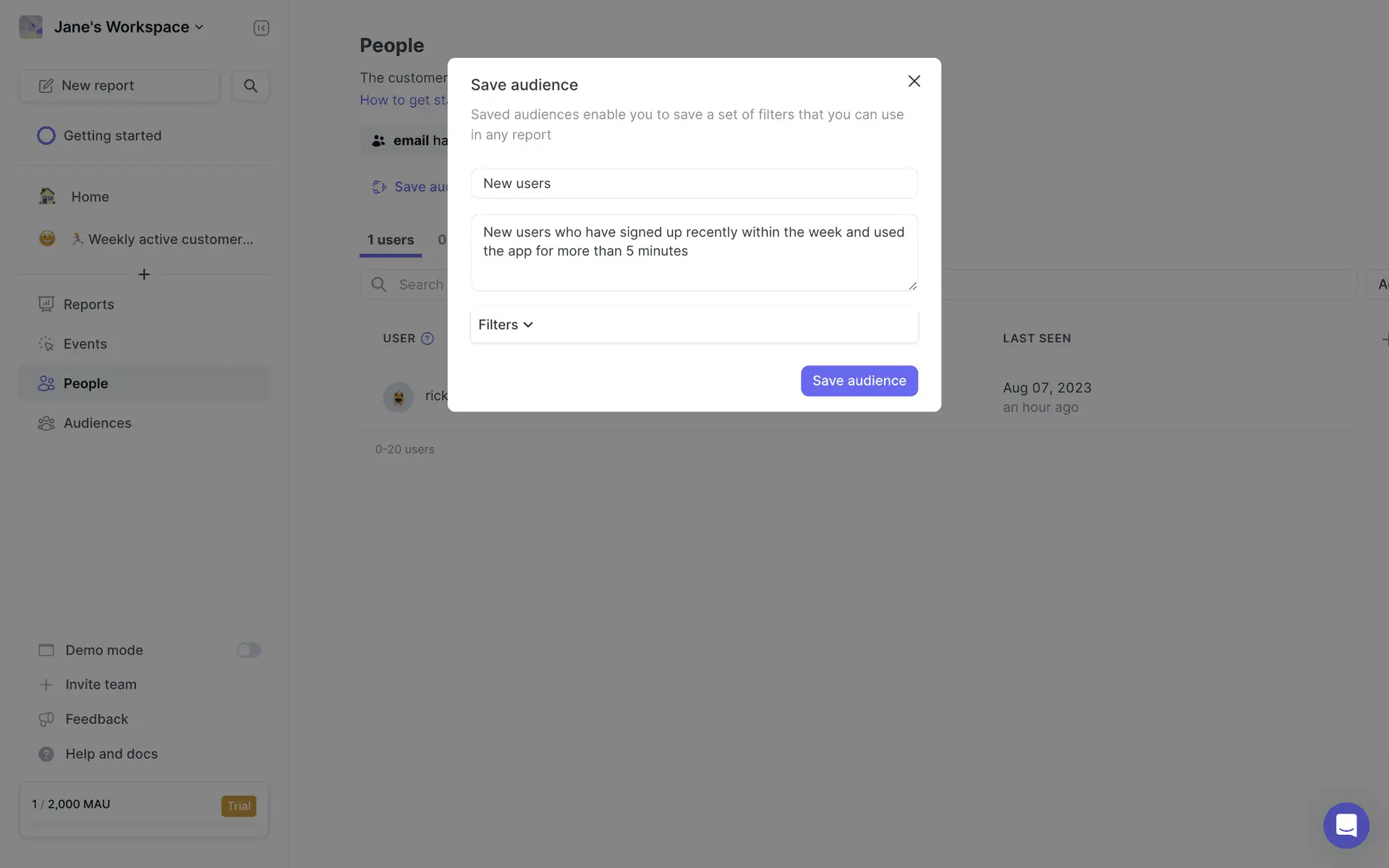
Task: Select the 1 users tab
Action: tap(391, 240)
